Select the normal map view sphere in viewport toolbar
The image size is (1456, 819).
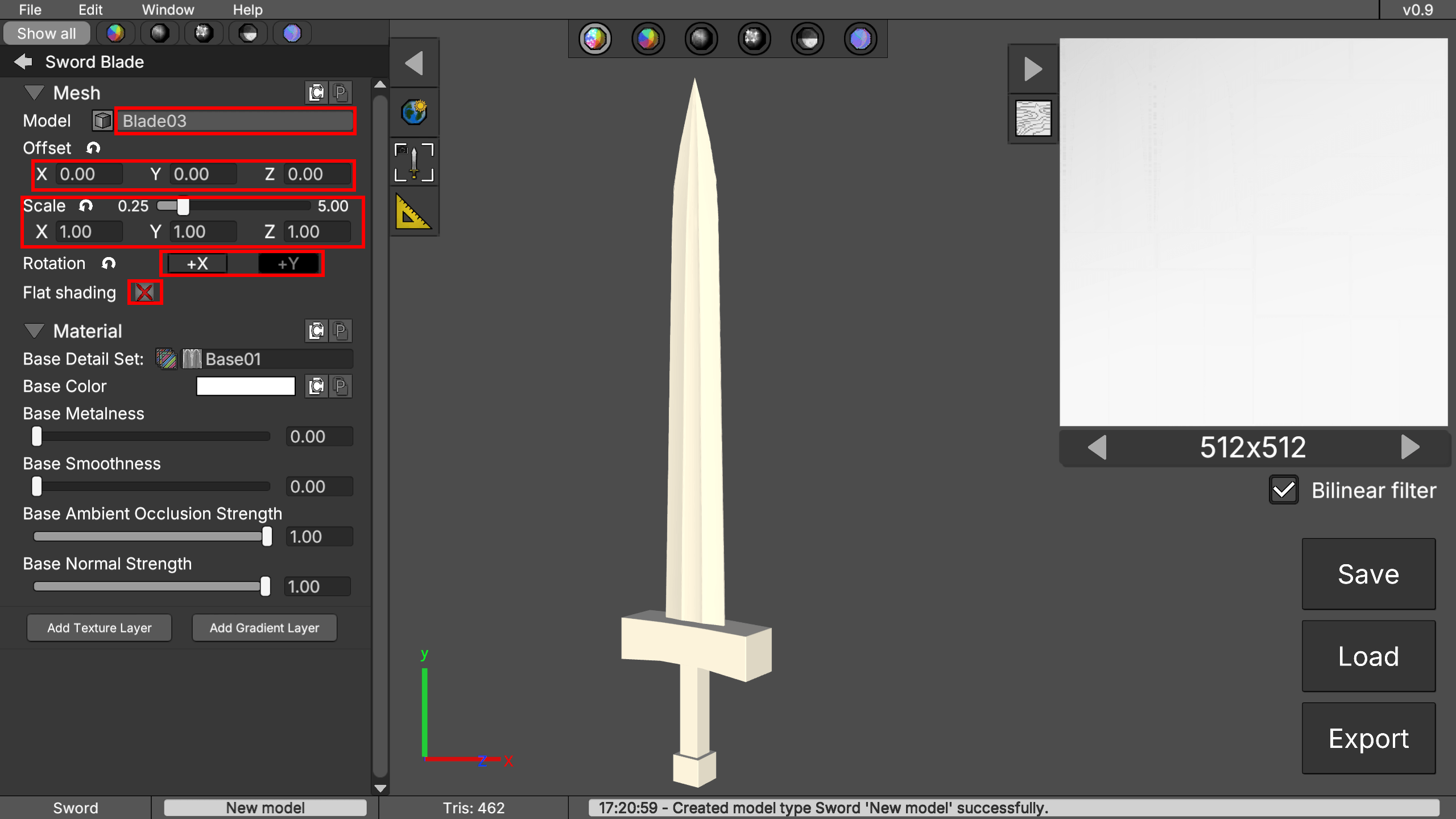click(x=860, y=39)
